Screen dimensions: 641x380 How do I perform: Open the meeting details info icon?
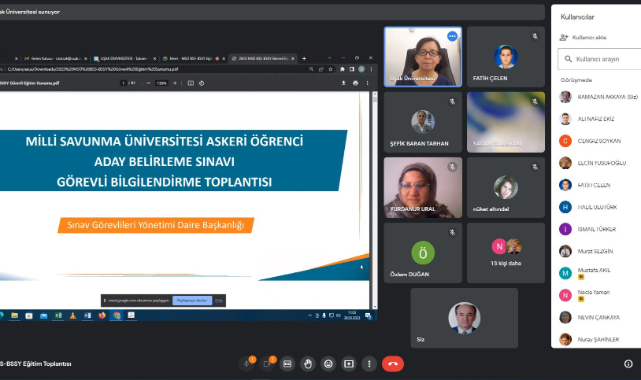(x=628, y=364)
